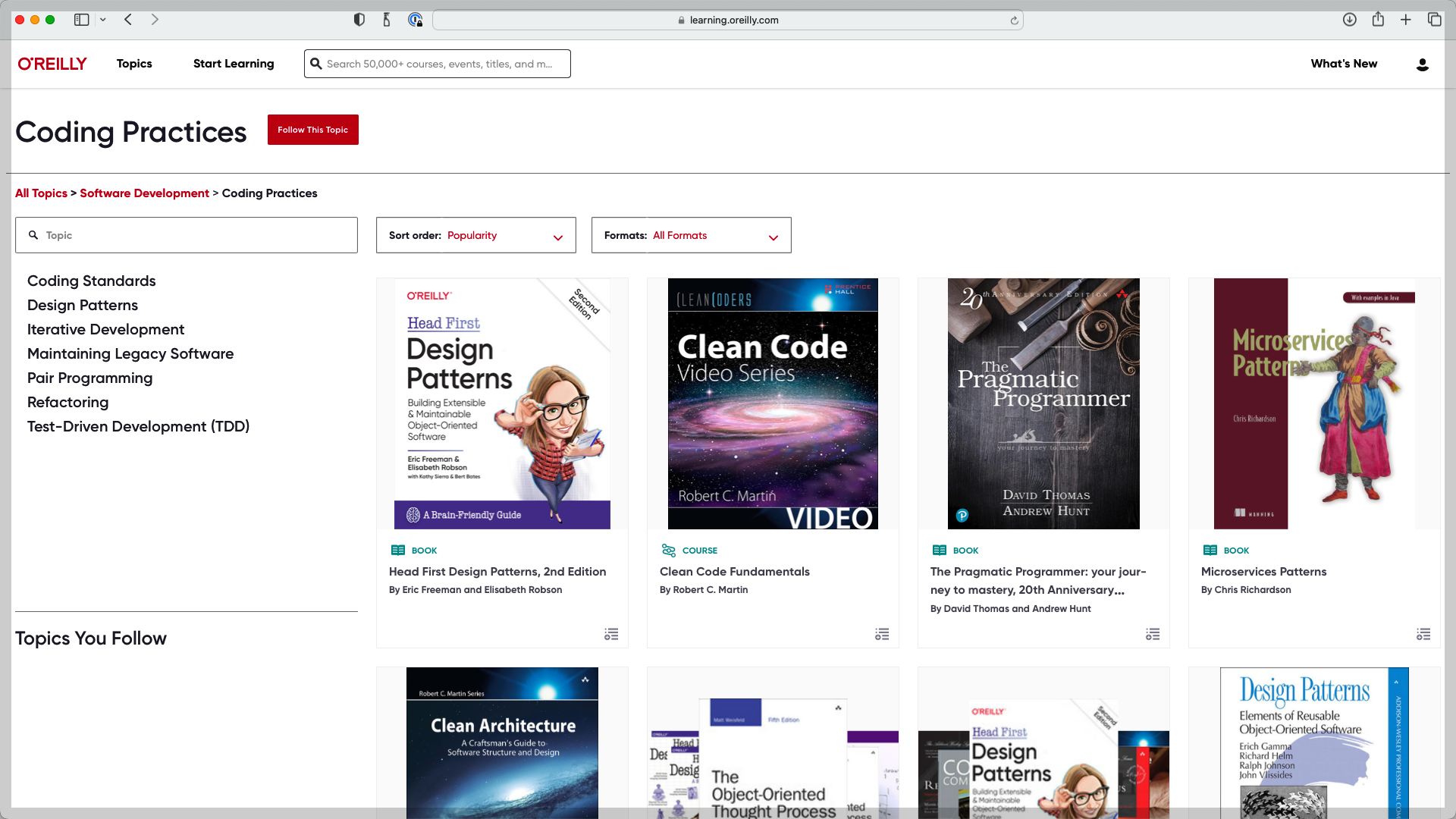The image size is (1456, 819).
Task: Toggle the Safari sidebar button
Action: tap(81, 20)
